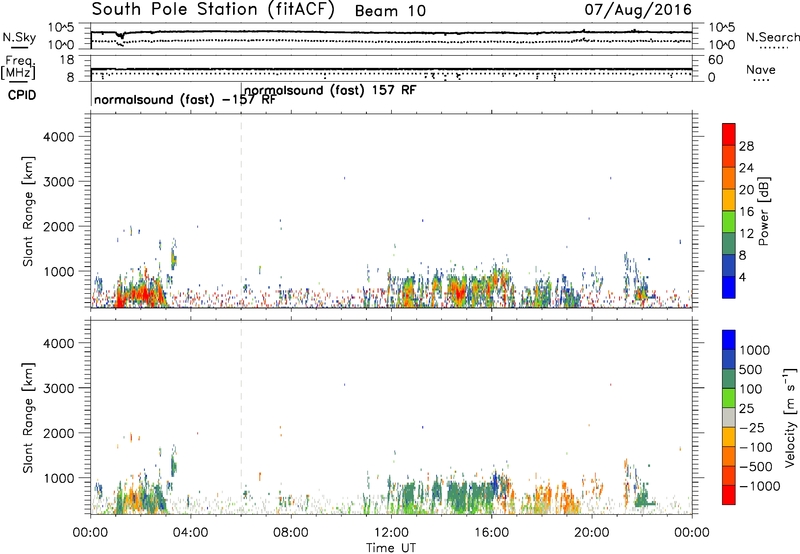Viewport: 800px width, 554px height.
Task: Click the 1000 tick on velocity panel
Action: [x=58, y=477]
